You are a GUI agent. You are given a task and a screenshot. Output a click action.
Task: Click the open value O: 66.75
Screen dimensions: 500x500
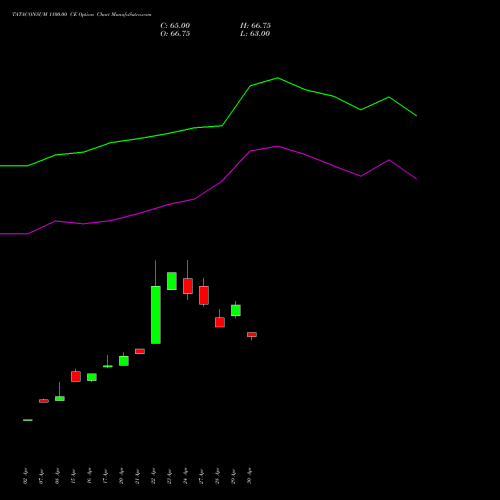pyautogui.click(x=175, y=34)
